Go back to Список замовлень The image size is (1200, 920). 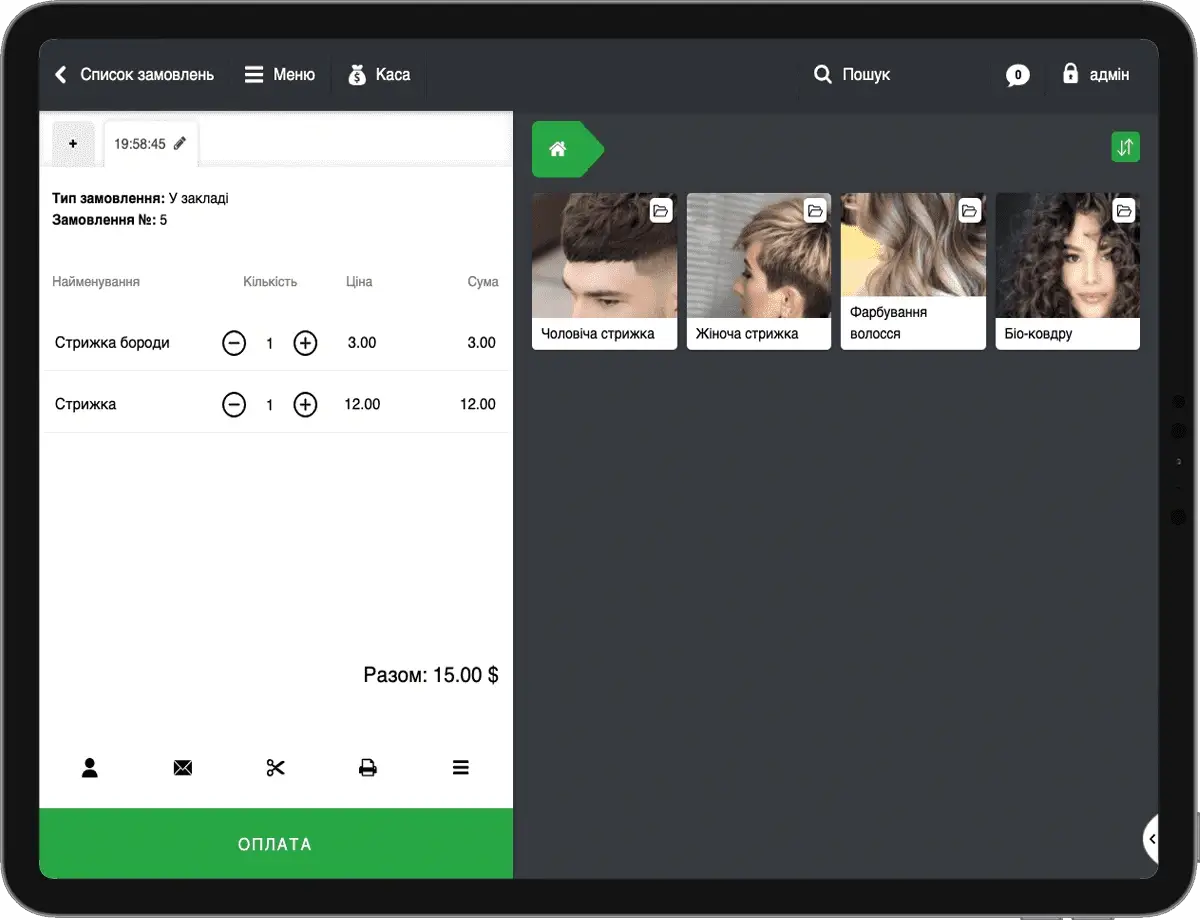[134, 75]
